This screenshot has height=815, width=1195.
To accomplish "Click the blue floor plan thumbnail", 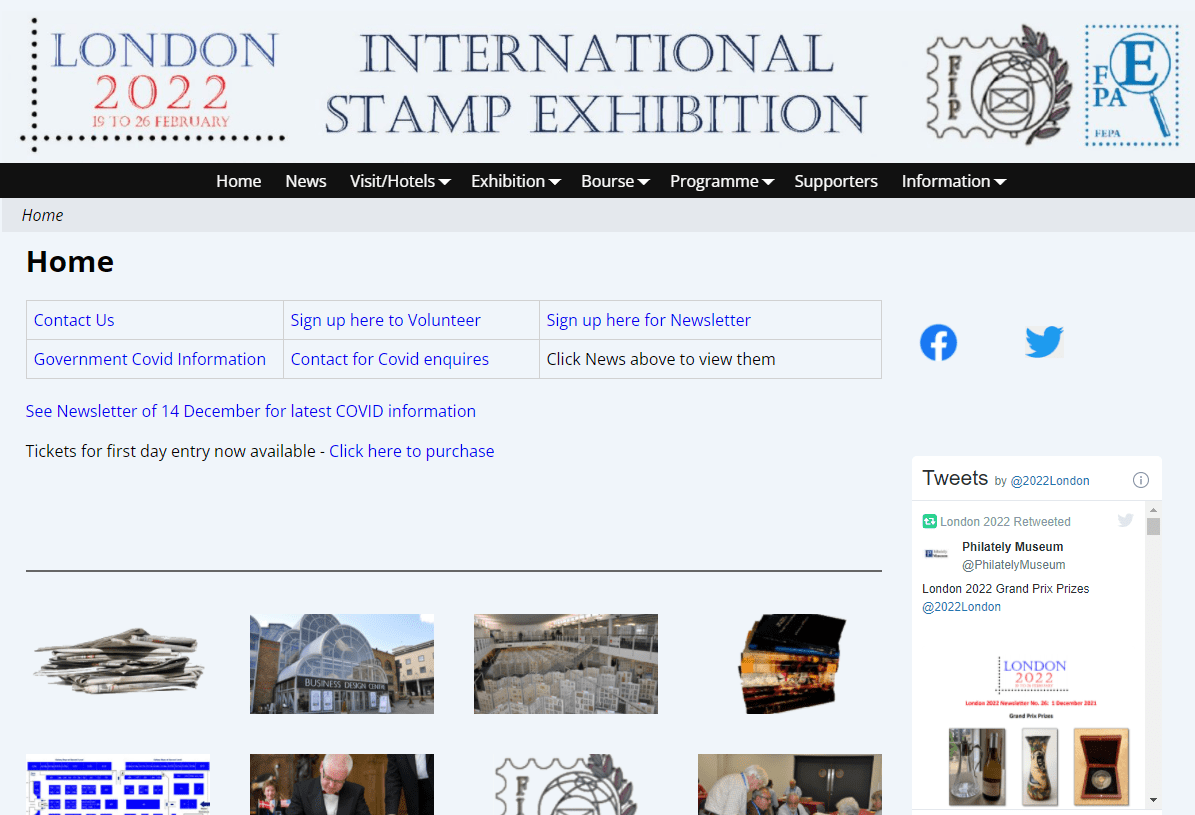I will (x=118, y=785).
